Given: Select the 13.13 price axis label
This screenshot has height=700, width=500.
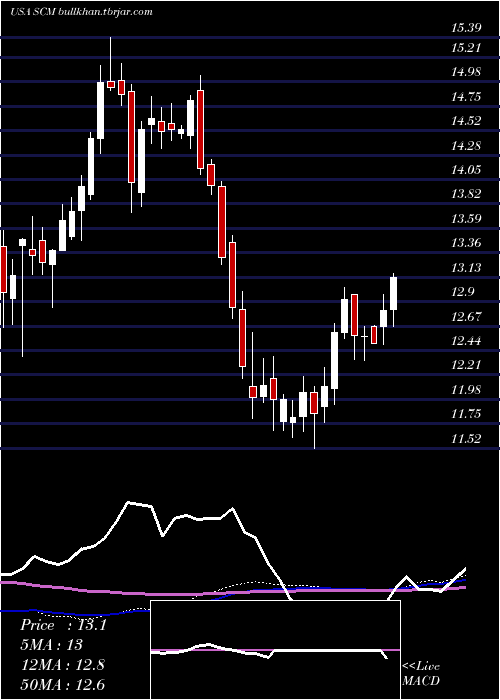Looking at the screenshot, I should [x=466, y=267].
